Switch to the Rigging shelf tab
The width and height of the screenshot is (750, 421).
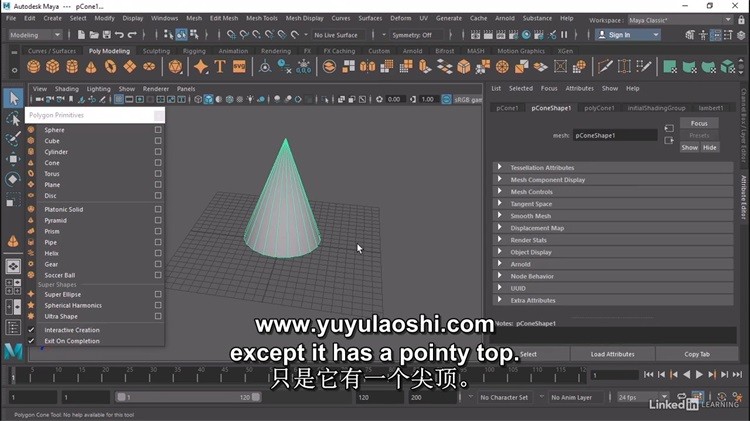pos(194,51)
